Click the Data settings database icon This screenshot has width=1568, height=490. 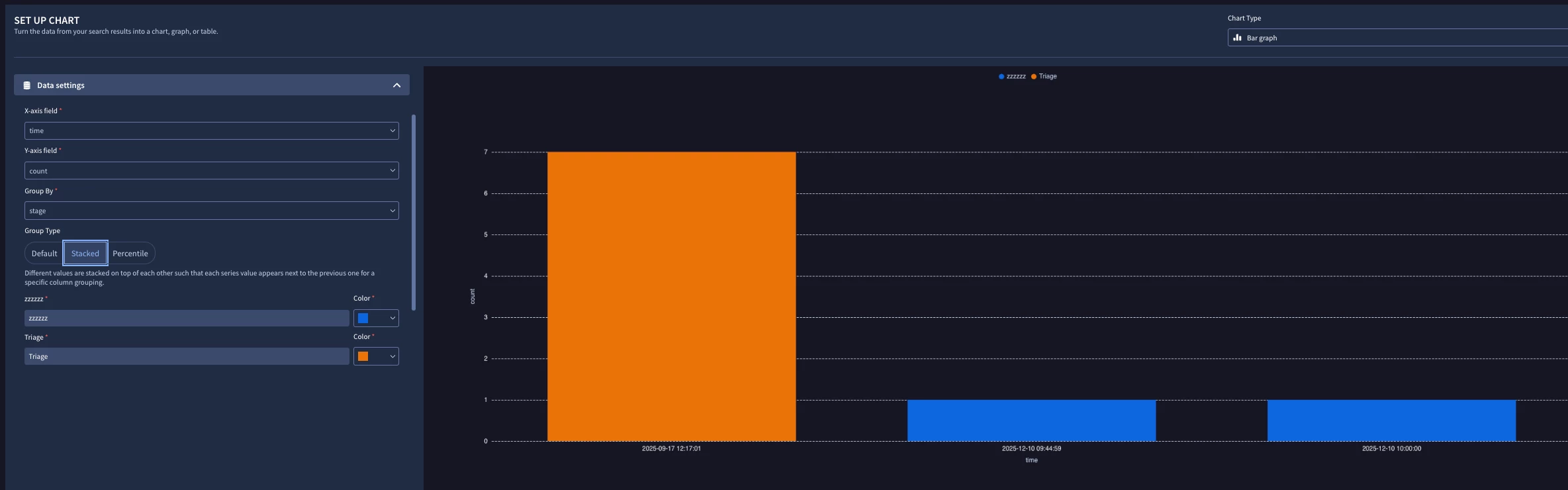click(x=27, y=85)
